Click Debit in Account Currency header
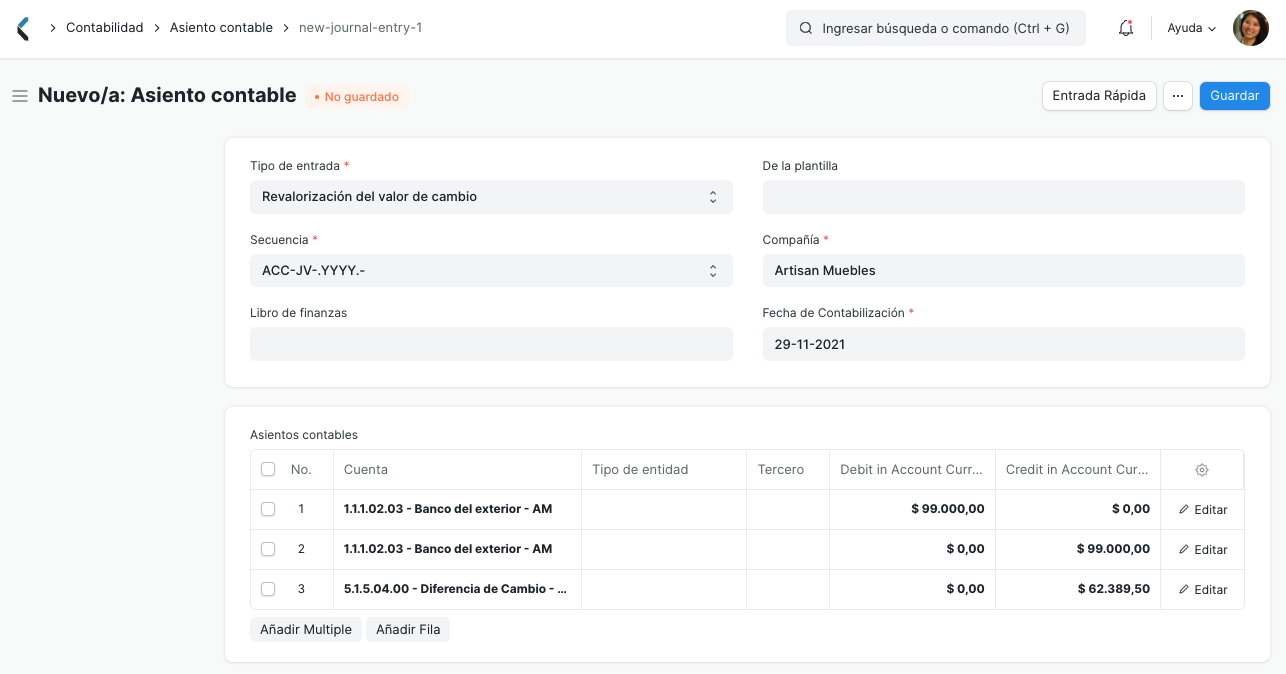Image resolution: width=1286 pixels, height=674 pixels. (912, 469)
